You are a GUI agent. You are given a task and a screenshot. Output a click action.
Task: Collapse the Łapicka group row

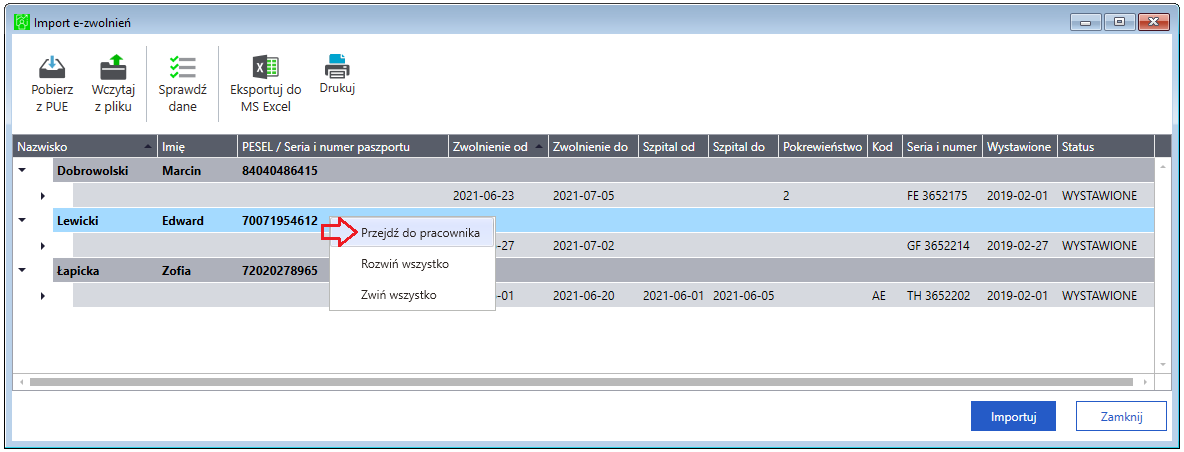pos(23,270)
